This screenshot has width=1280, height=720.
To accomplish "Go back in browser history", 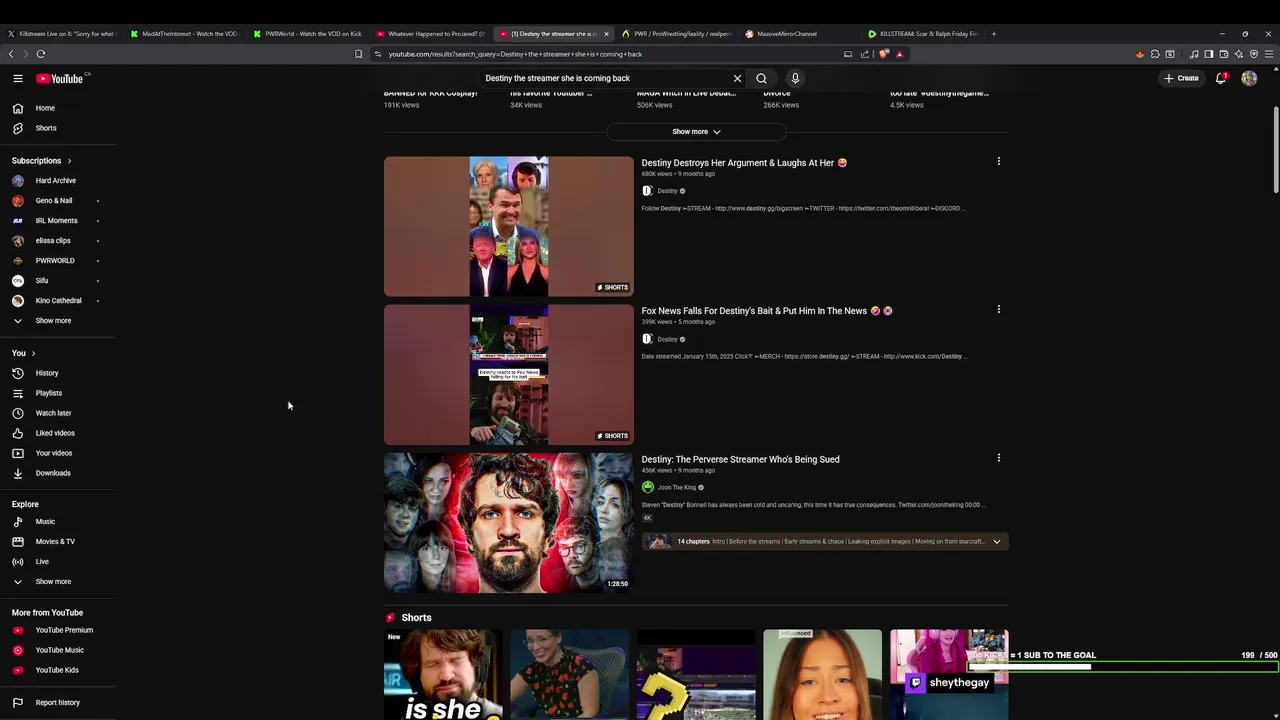I will [11, 54].
